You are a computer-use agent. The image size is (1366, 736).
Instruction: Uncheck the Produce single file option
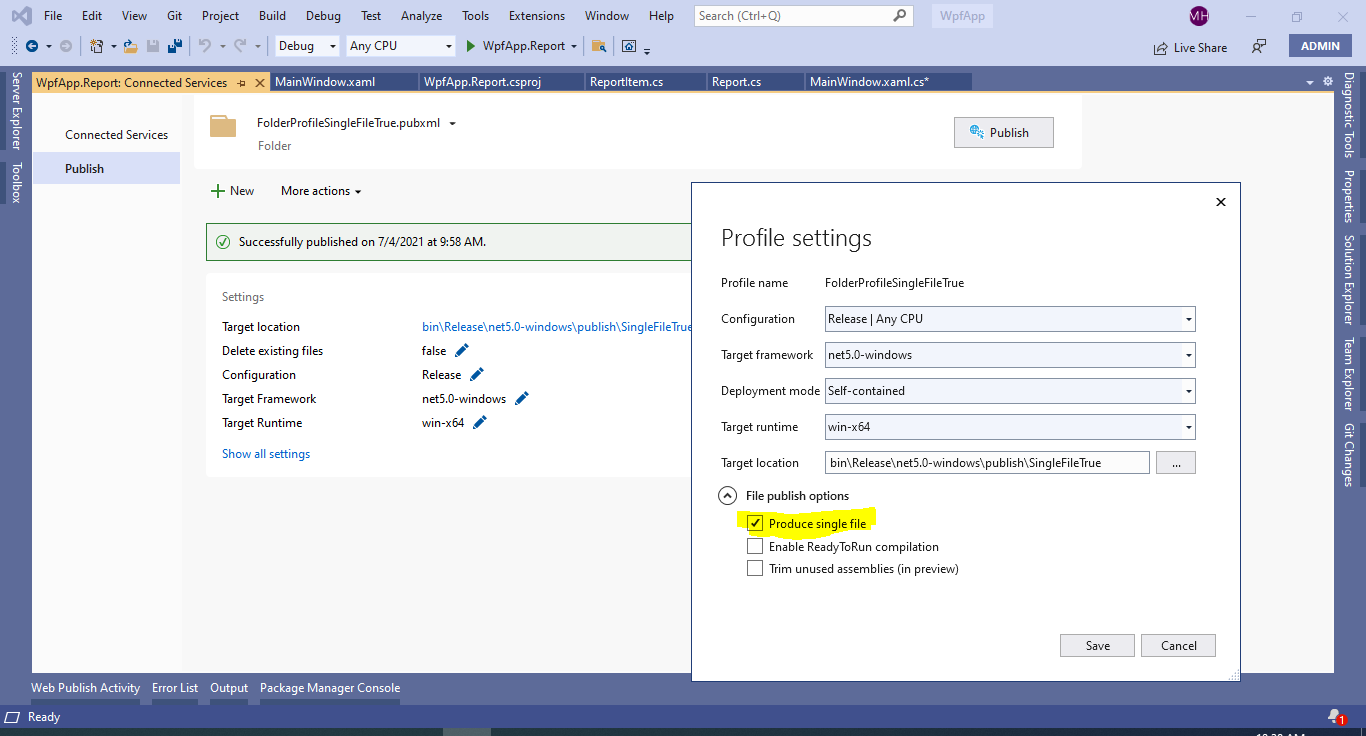(756, 523)
